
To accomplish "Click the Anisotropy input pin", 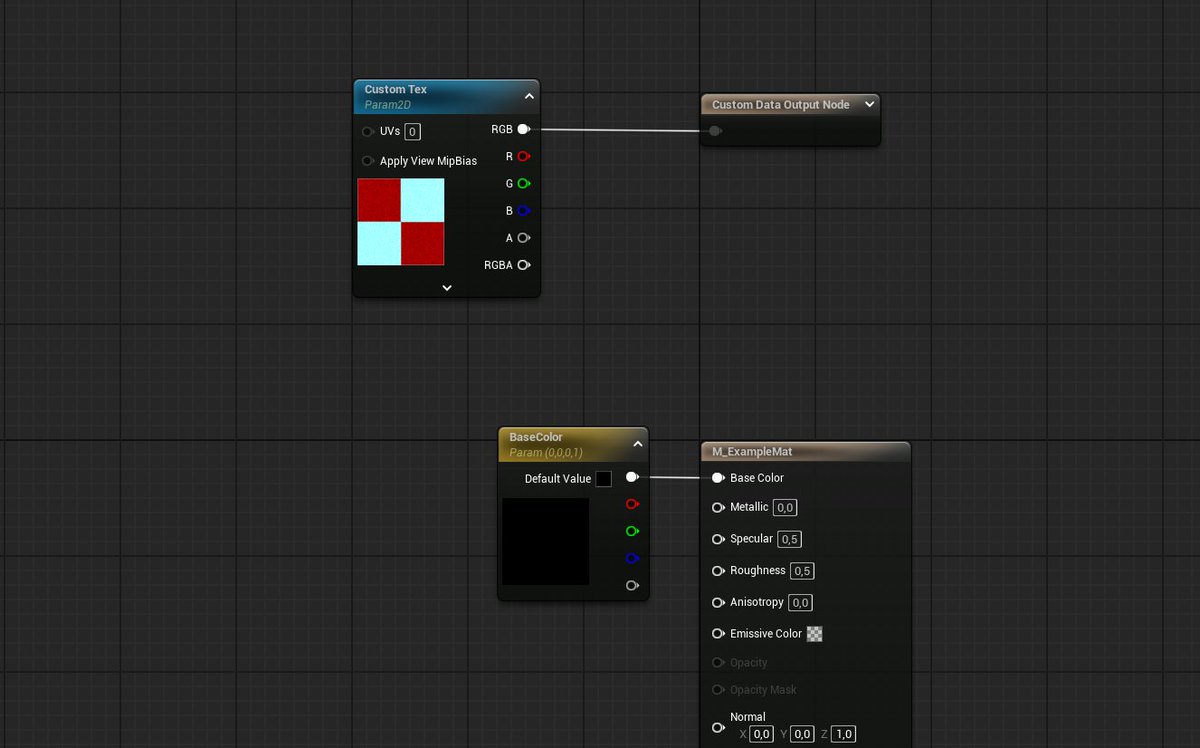I will point(717,603).
